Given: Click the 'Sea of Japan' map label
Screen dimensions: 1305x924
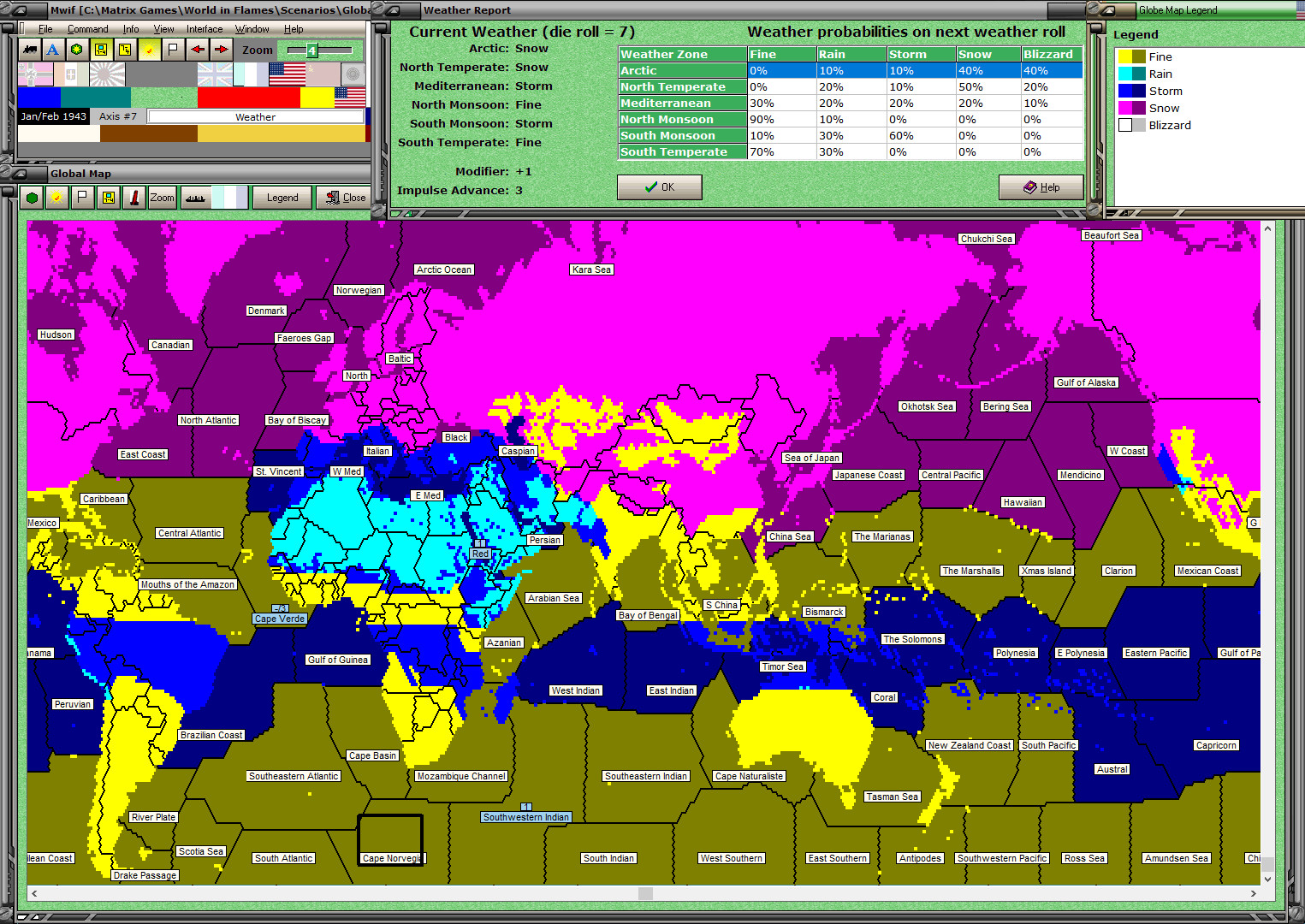Looking at the screenshot, I should pyautogui.click(x=812, y=458).
